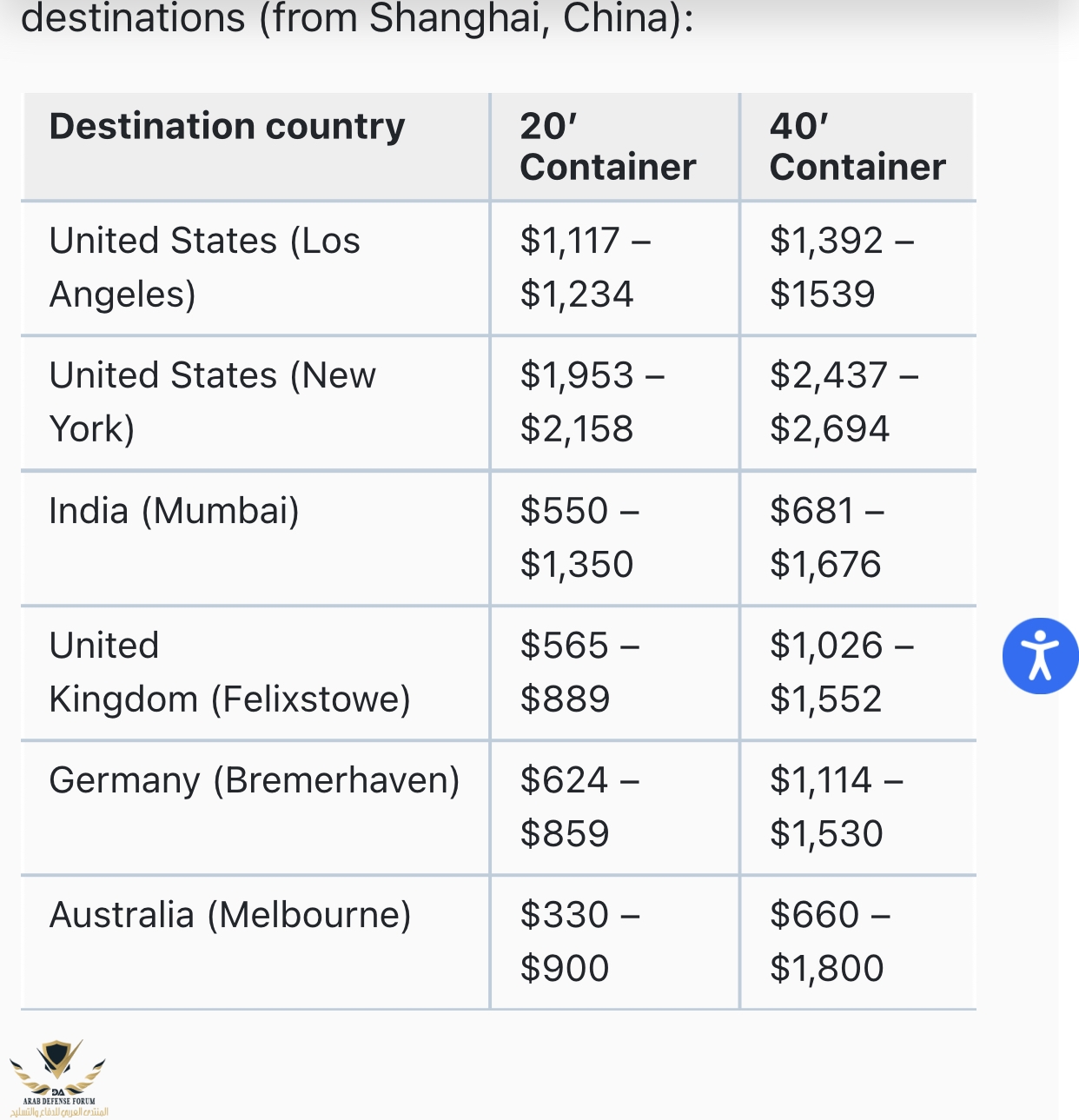Click the 20' Container column header
This screenshot has height=1120, width=1079.
pyautogui.click(x=608, y=147)
